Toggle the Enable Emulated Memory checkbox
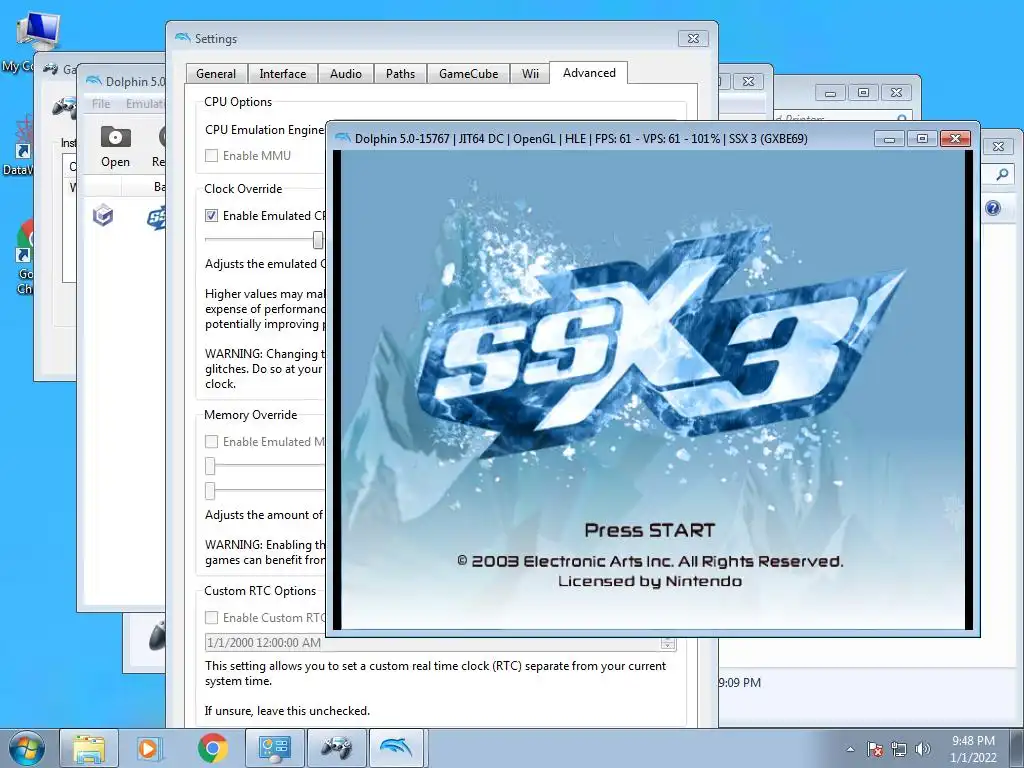The image size is (1024, 768). 212,441
